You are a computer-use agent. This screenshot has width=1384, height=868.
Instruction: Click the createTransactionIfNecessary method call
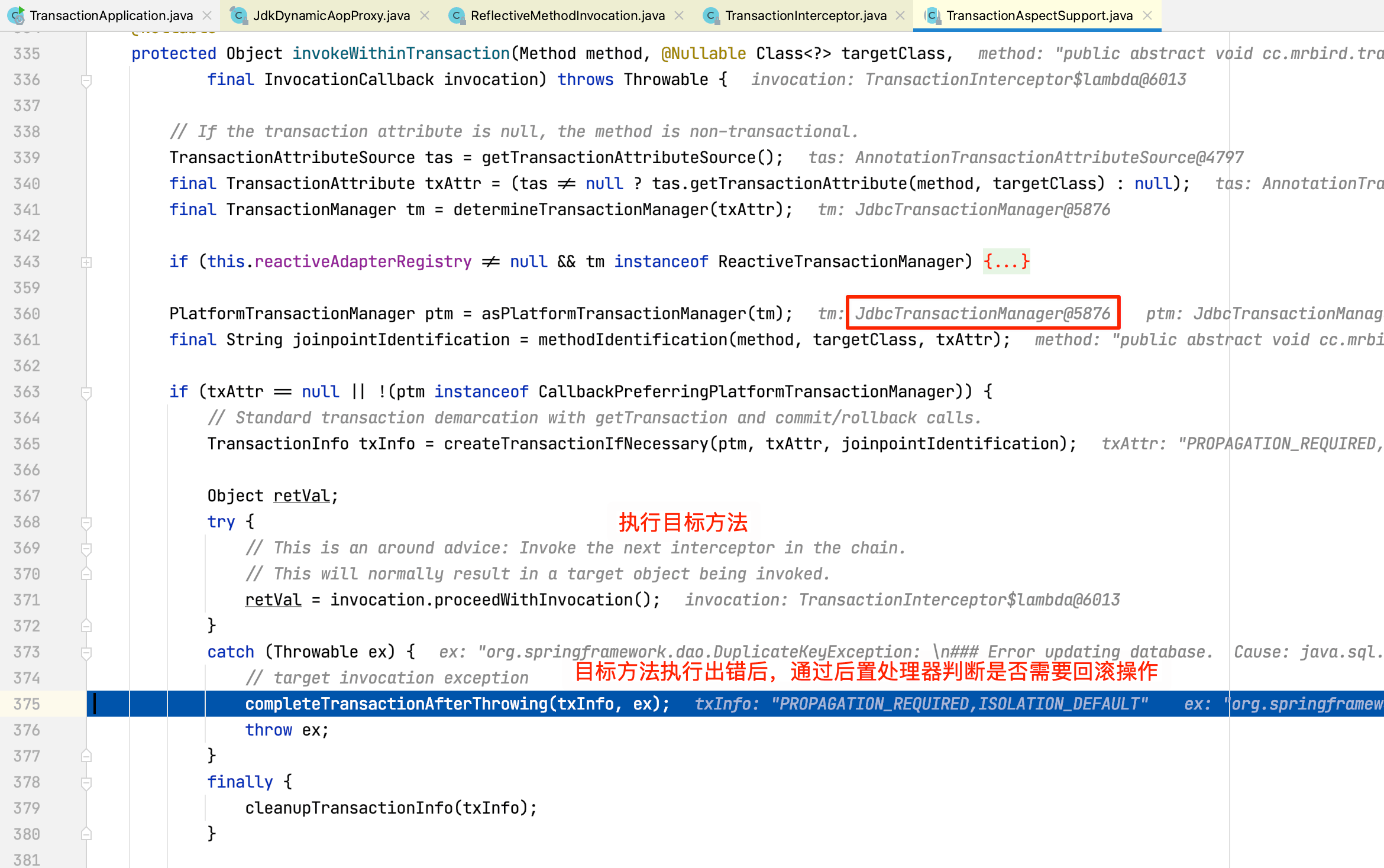(575, 444)
